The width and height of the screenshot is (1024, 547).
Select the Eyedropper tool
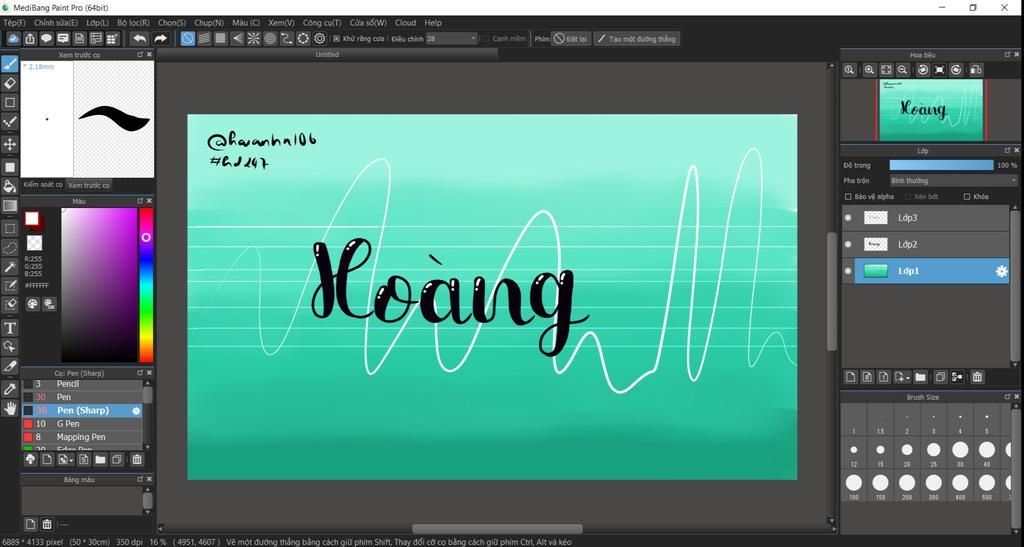10,389
